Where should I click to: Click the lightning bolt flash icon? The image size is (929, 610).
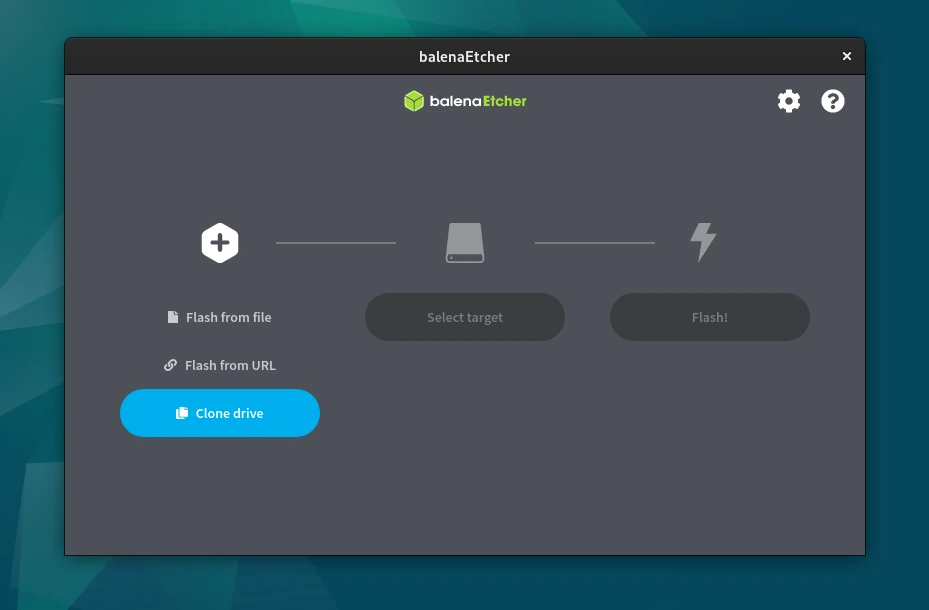703,242
